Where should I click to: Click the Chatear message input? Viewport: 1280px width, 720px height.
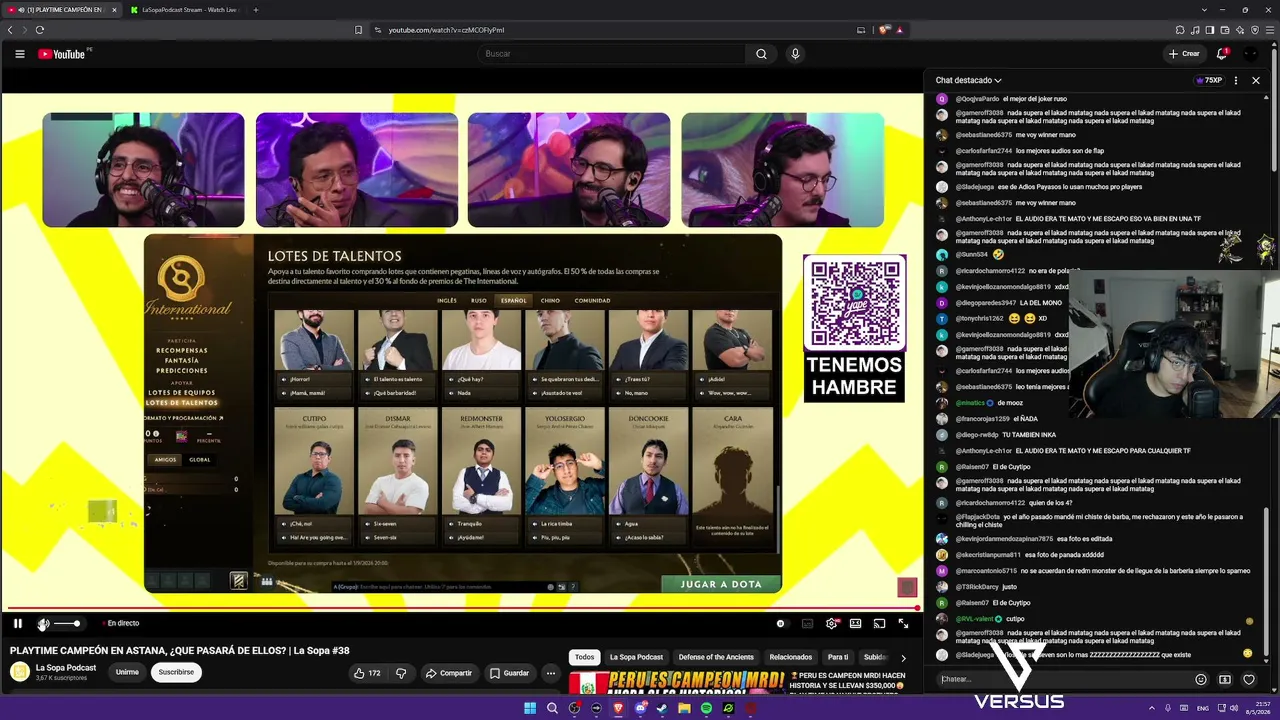(x=1062, y=679)
